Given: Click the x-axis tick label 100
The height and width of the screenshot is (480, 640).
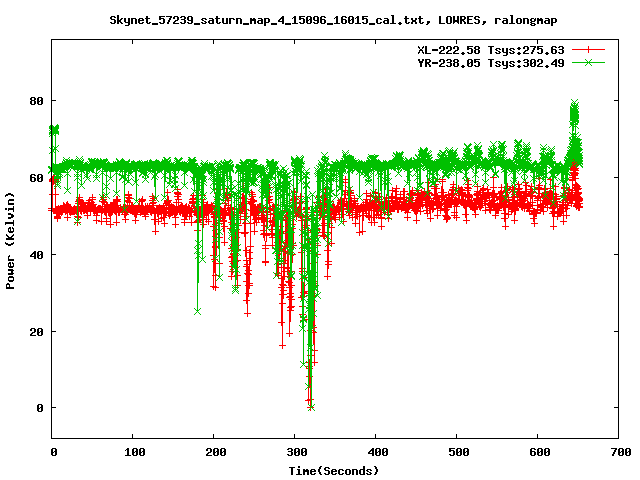Looking at the screenshot, I should click(135, 452).
